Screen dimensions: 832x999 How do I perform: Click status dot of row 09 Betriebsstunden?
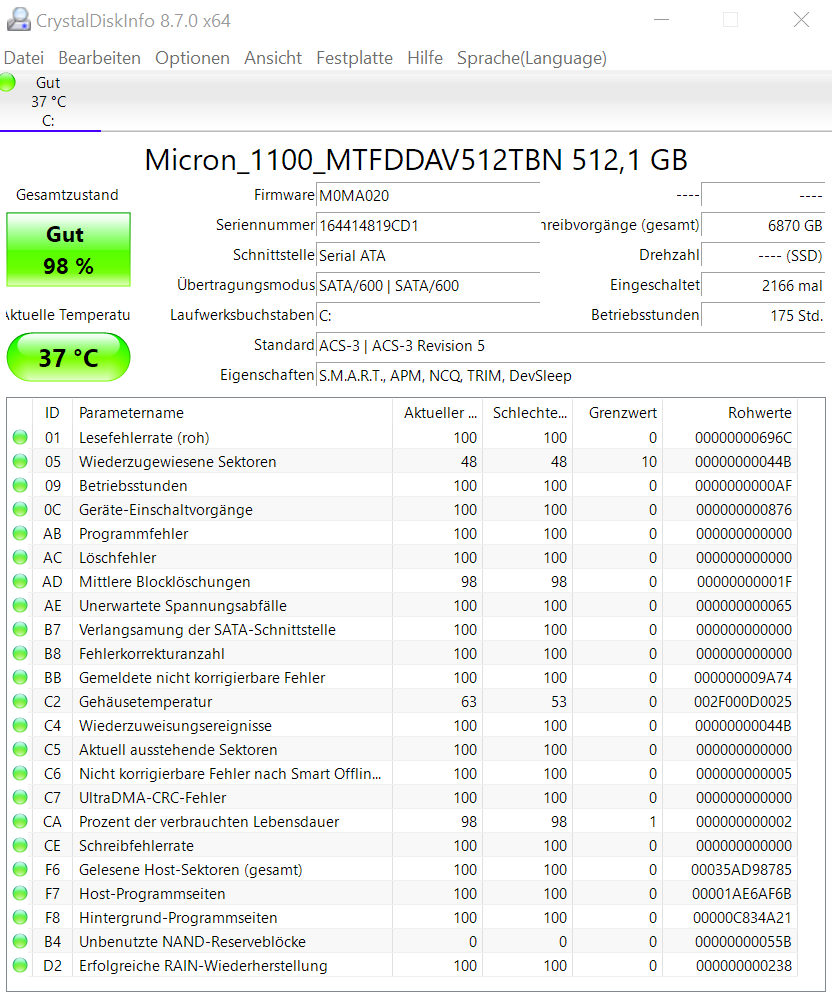20,485
